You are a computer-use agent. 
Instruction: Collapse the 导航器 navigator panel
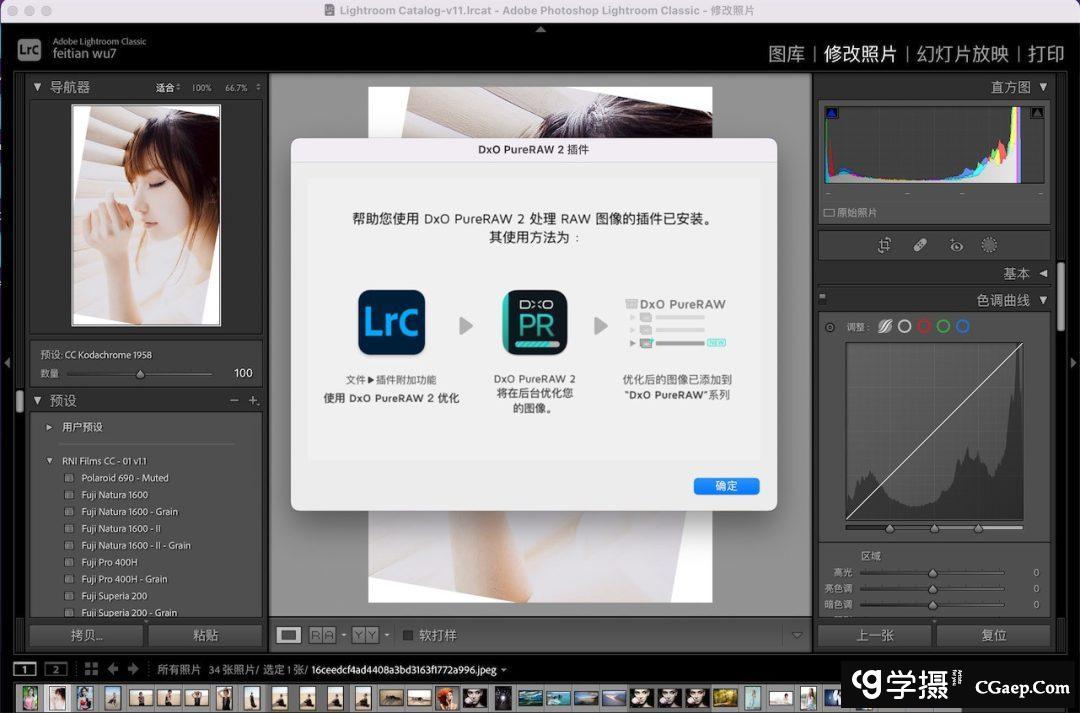(38, 87)
